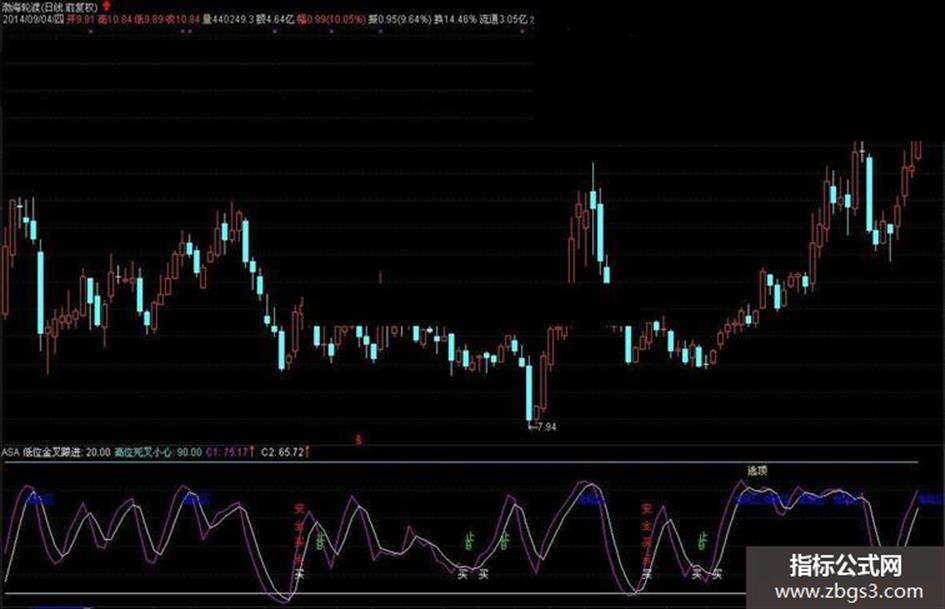
Task: Click the ASA indicator name label
Action: coord(10,452)
